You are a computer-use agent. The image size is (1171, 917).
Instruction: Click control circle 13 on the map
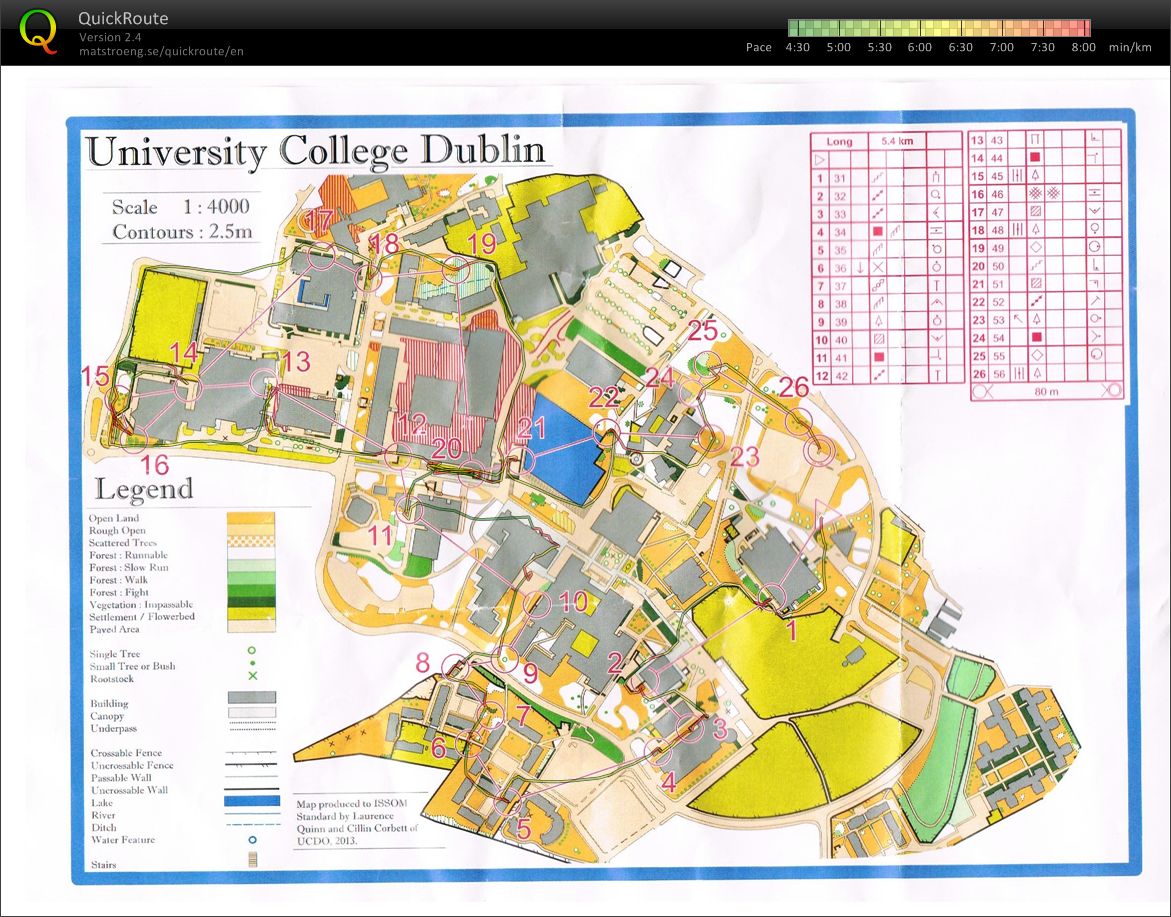pos(263,382)
